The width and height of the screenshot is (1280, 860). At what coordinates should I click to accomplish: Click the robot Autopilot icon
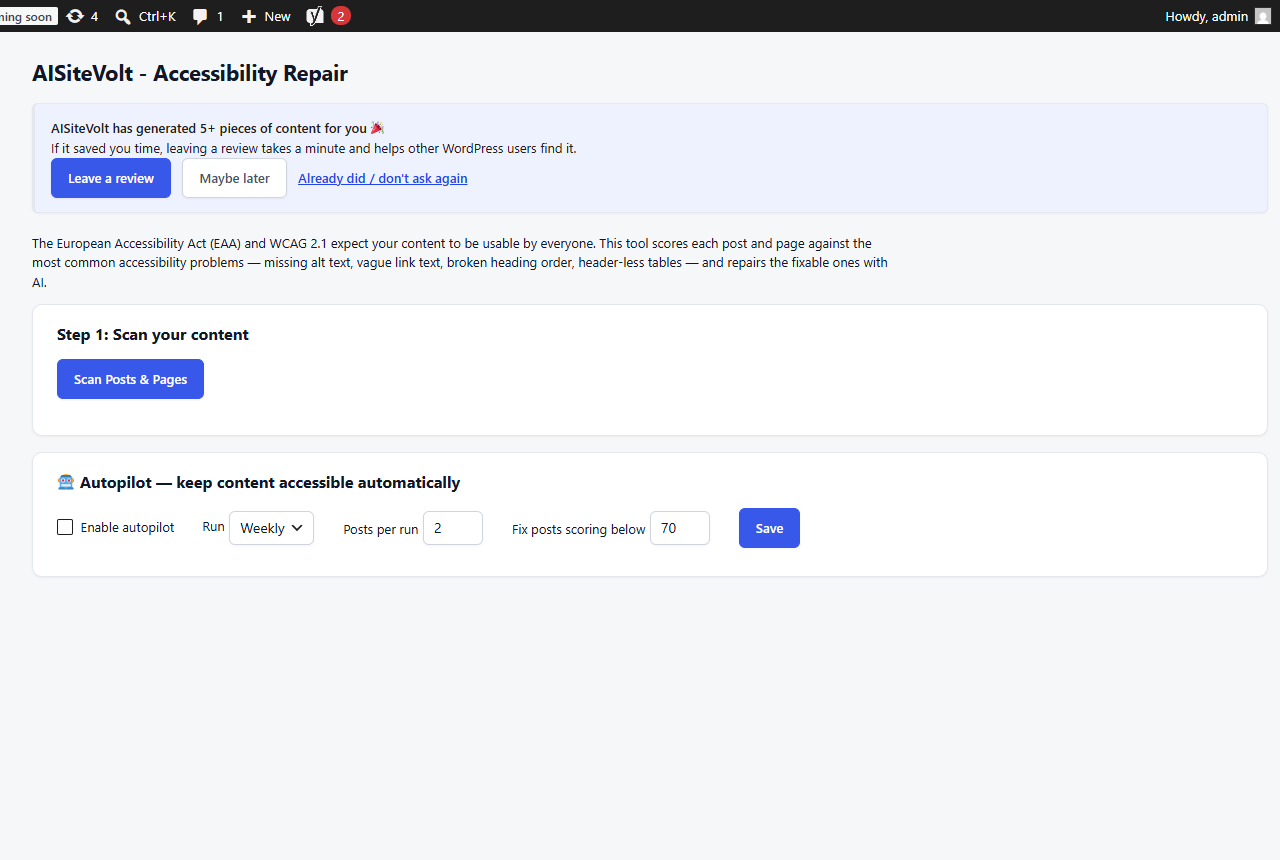tap(66, 482)
